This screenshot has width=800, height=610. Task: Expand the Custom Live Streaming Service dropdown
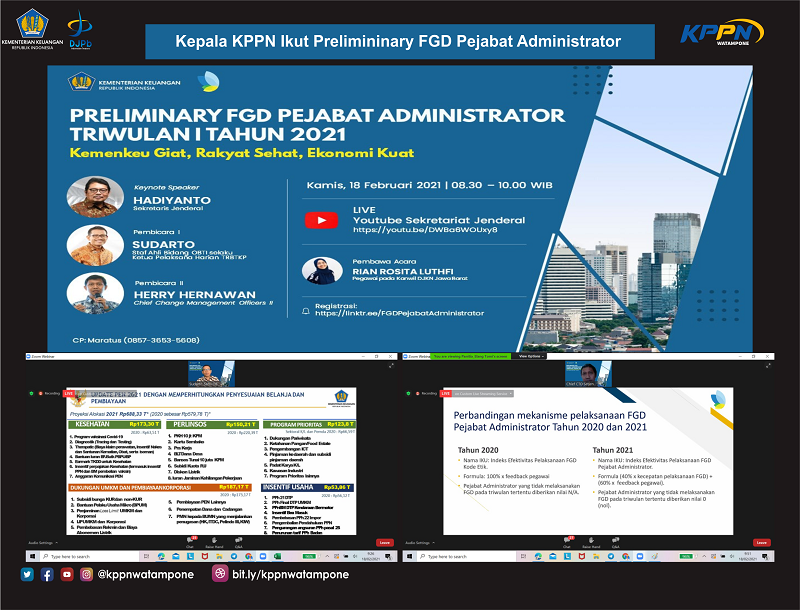483,394
